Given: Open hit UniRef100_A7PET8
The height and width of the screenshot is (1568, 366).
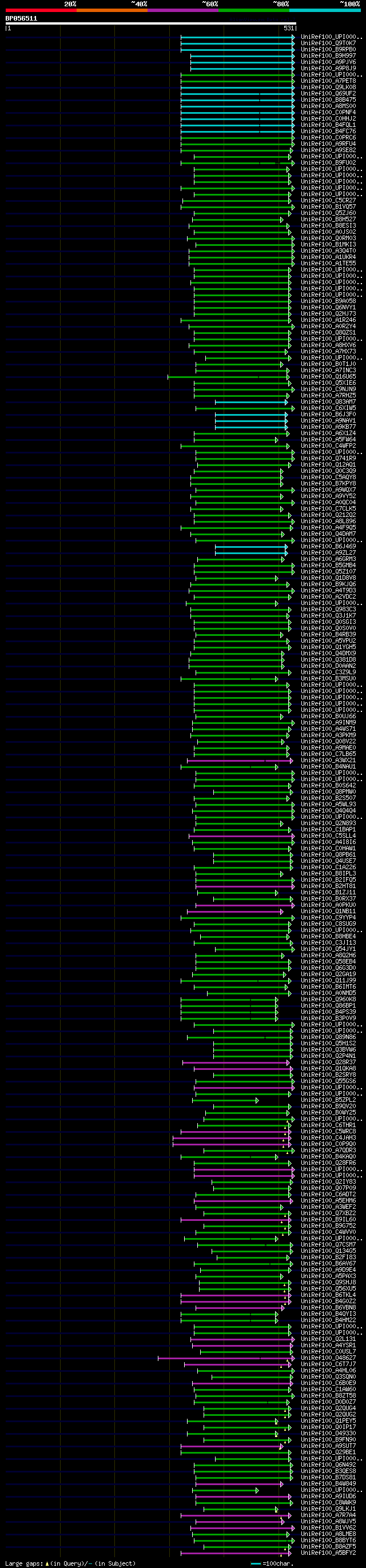Looking at the screenshot, I should 328,81.
